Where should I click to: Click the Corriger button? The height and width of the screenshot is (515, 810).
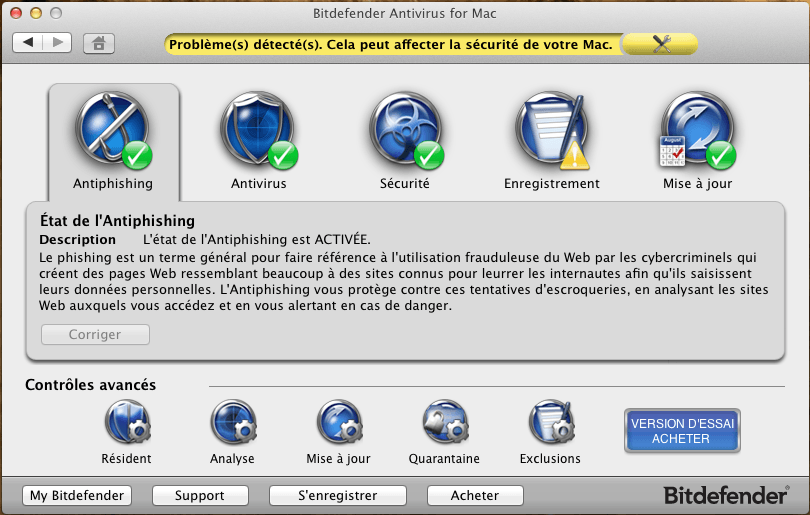tap(95, 335)
